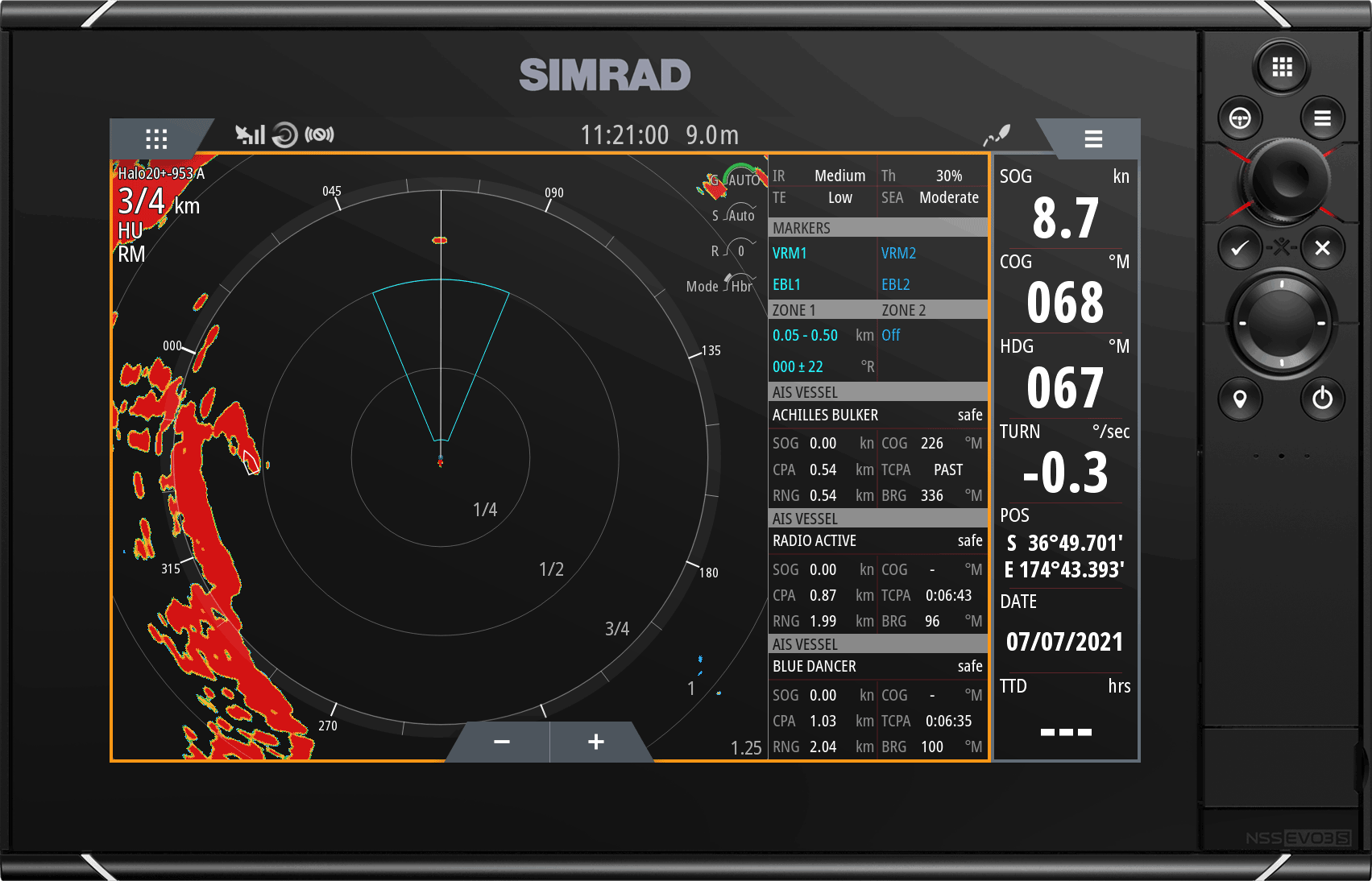Select the ZONE 1 header

[x=794, y=310]
